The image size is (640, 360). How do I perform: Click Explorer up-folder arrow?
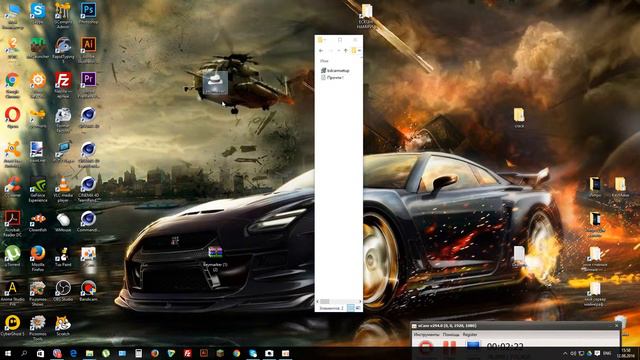(x=345, y=51)
